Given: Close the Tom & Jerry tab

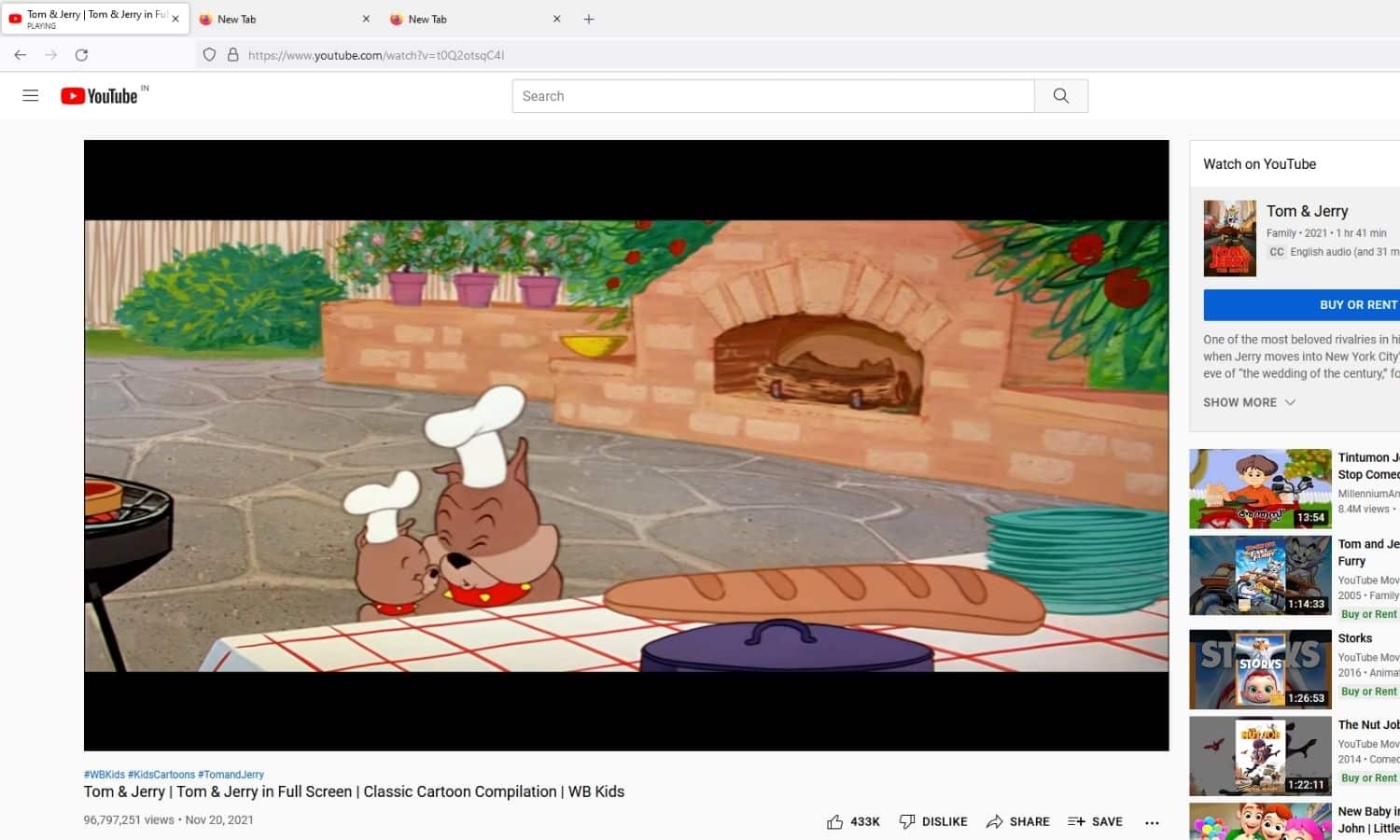Looking at the screenshot, I should [175, 19].
